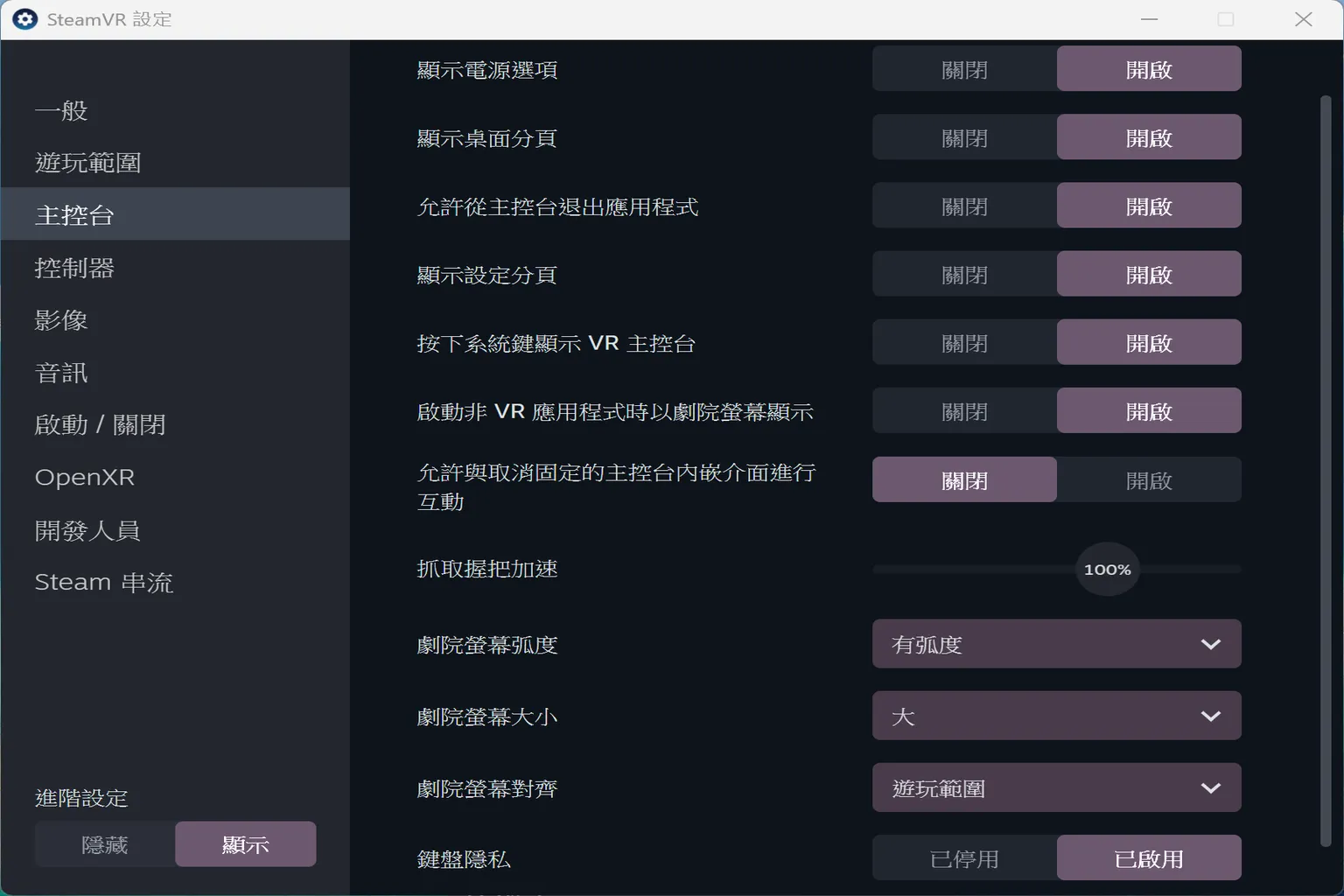
Task: Disable 顯示電源選項 by clicking 關閉
Action: [x=963, y=68]
